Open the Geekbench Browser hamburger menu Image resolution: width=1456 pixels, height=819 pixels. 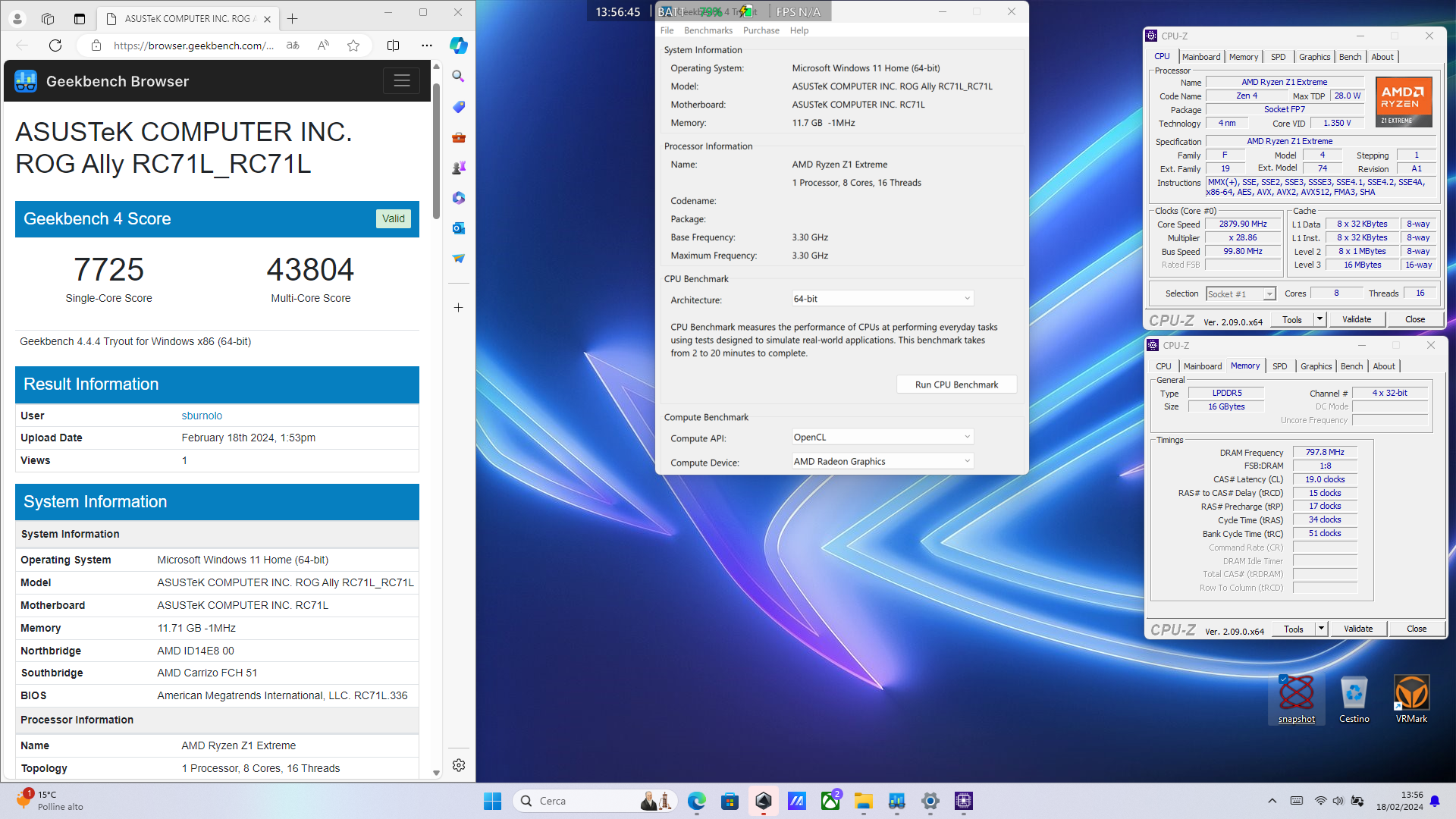(x=402, y=80)
